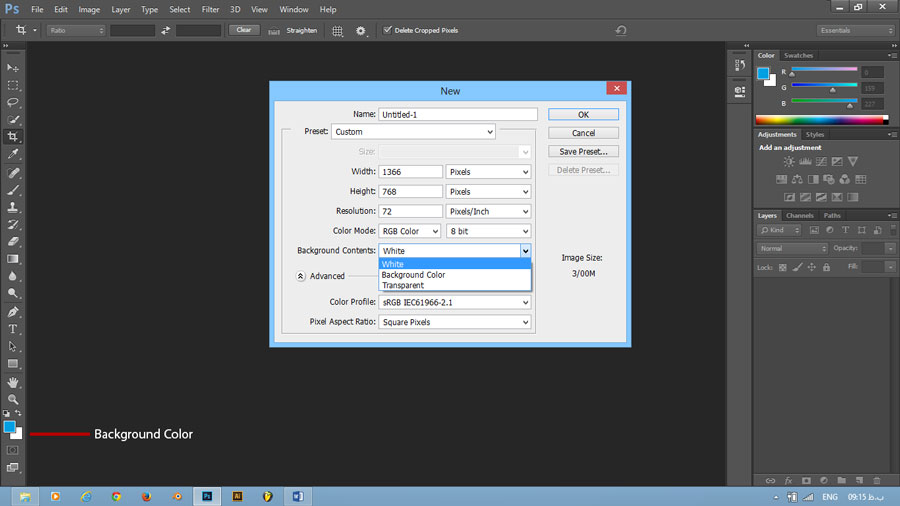This screenshot has height=506, width=900.
Task: Open Pixel Aspect Ratio dropdown
Action: pos(455,322)
